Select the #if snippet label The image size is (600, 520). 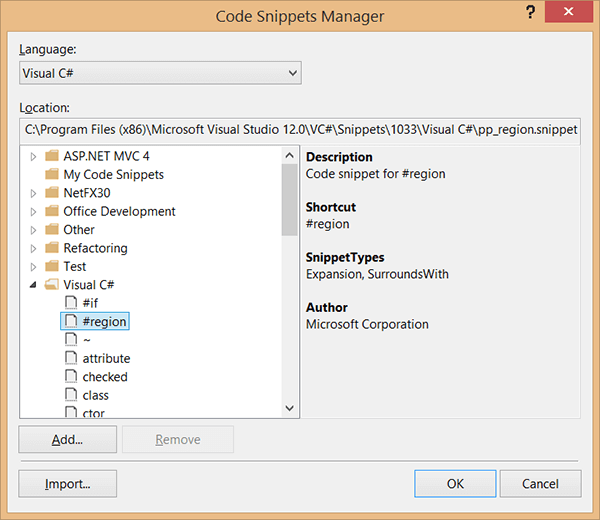point(90,303)
